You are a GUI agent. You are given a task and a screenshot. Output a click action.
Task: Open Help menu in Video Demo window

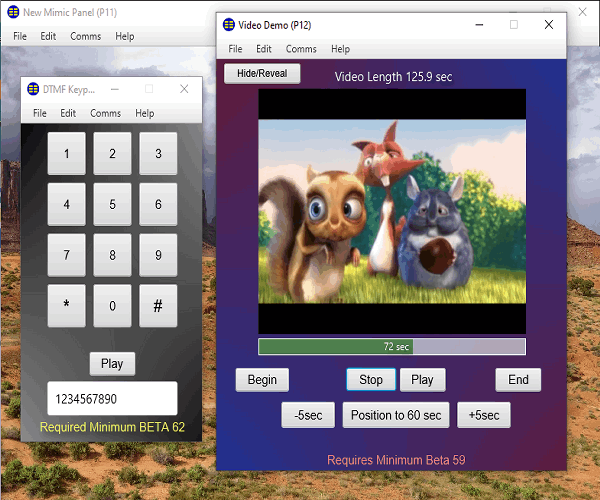[x=340, y=49]
